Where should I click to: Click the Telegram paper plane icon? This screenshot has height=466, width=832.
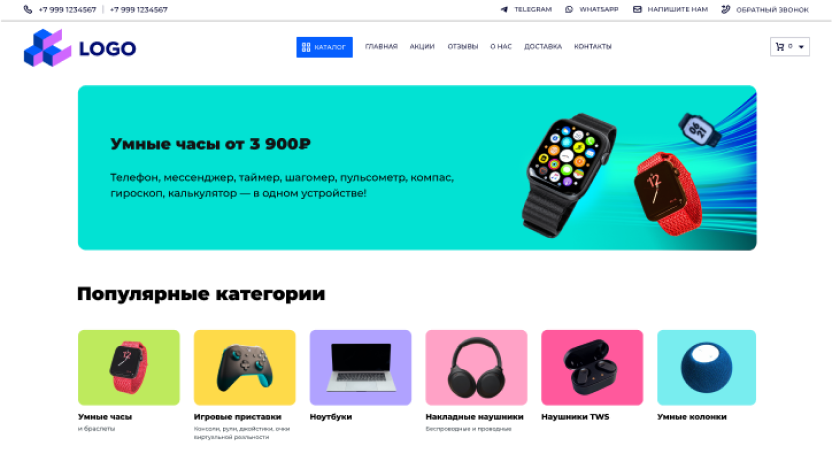point(504,10)
